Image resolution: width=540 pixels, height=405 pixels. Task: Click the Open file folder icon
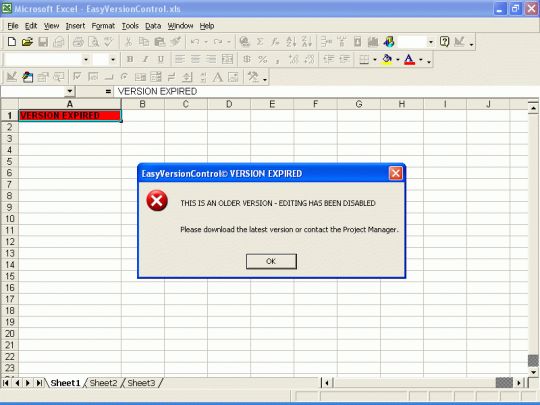click(x=27, y=42)
